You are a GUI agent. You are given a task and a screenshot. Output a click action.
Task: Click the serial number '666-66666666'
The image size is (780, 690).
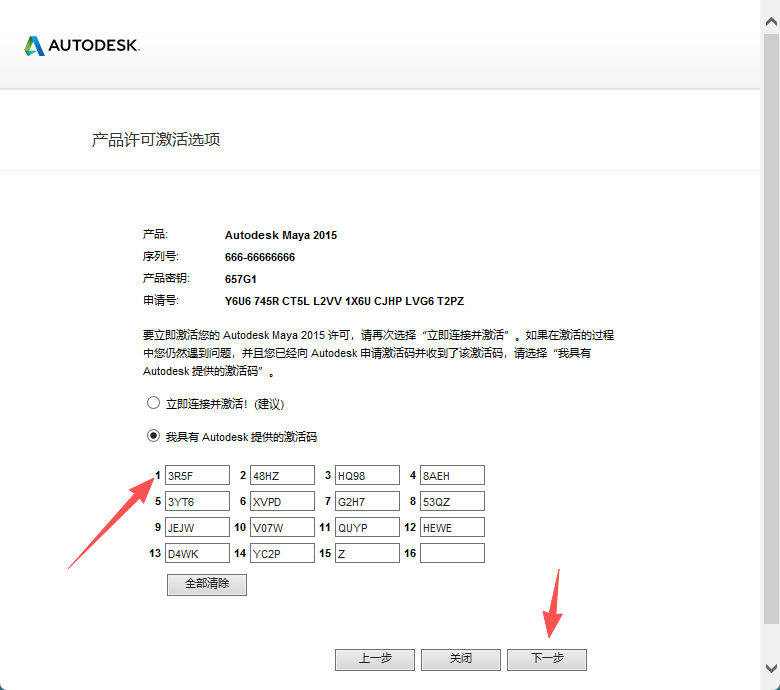(260, 257)
